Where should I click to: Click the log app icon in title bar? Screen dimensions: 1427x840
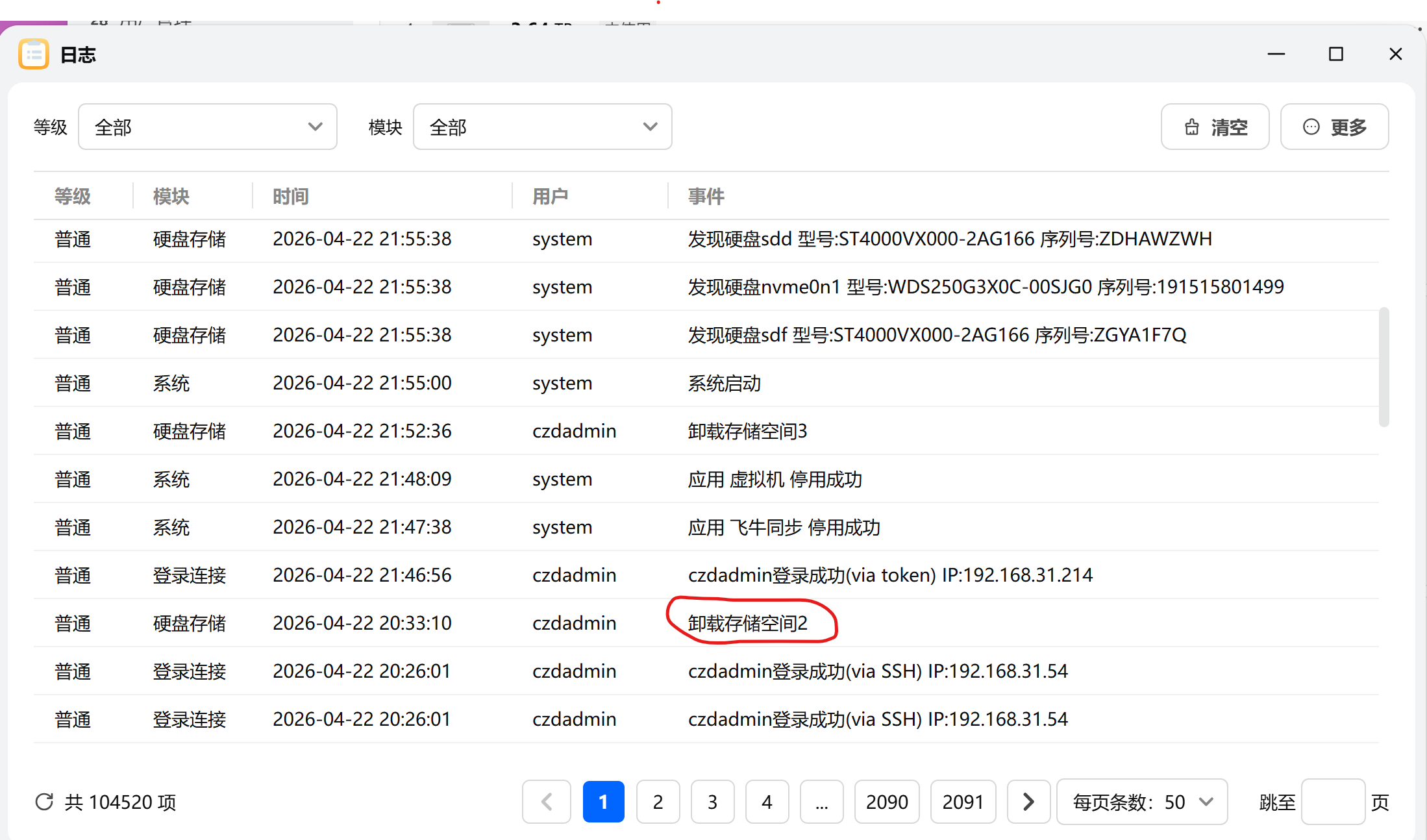click(x=34, y=54)
